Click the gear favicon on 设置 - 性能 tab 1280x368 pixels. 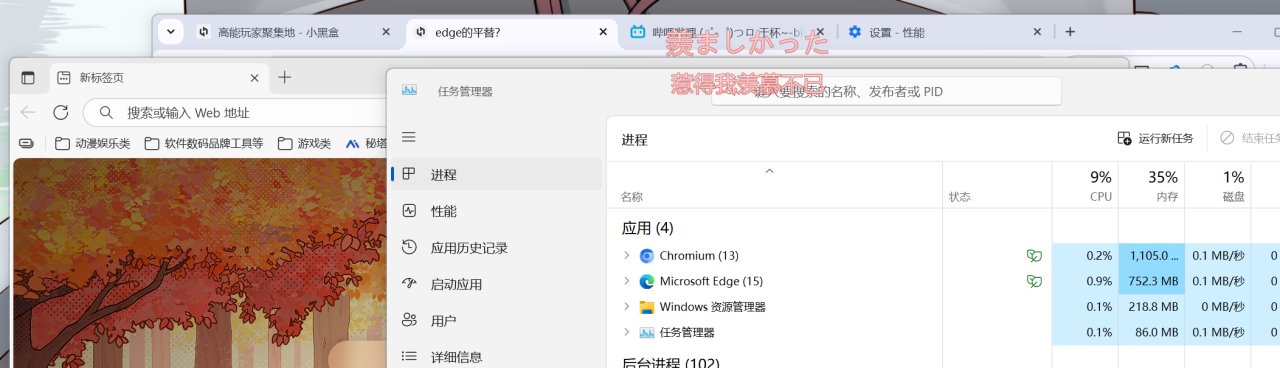pyautogui.click(x=854, y=32)
